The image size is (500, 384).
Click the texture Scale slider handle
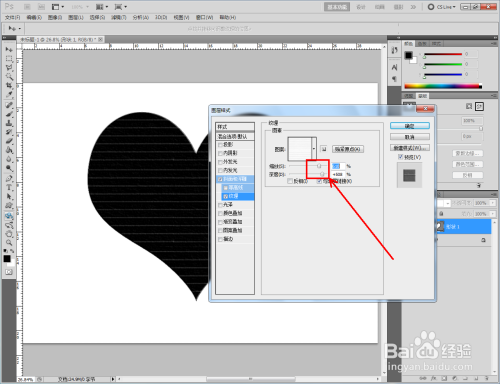coord(319,166)
